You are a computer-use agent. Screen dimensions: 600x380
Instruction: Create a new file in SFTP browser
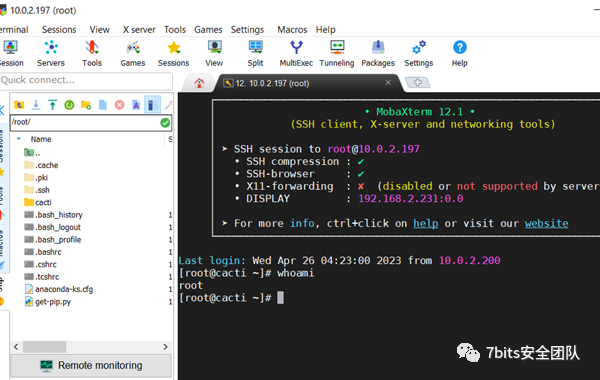pyautogui.click(x=103, y=104)
